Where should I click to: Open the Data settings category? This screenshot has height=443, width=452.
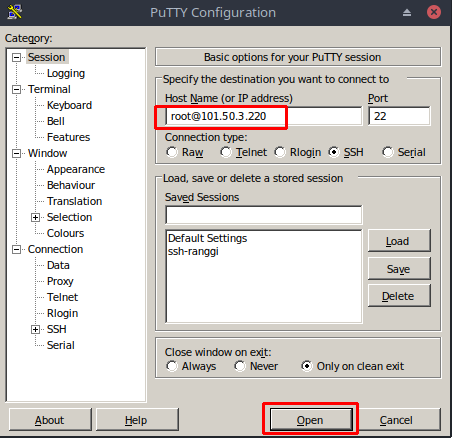click(58, 265)
